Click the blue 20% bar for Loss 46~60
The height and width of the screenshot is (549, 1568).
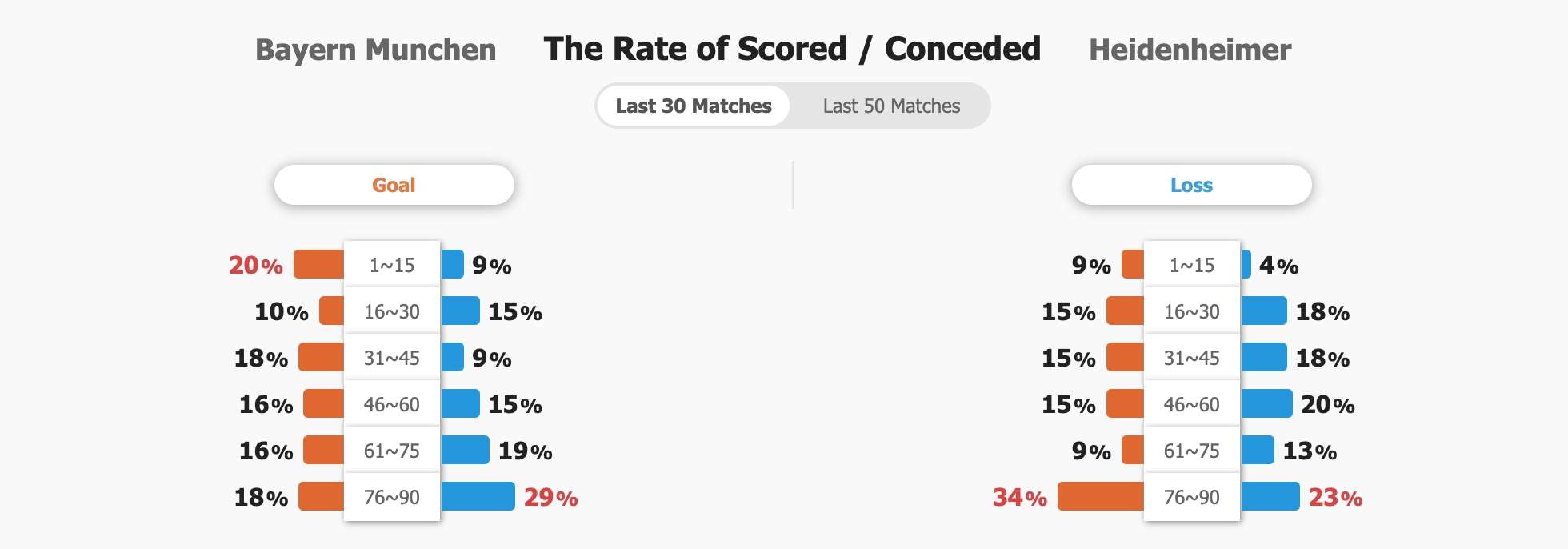point(1266,403)
